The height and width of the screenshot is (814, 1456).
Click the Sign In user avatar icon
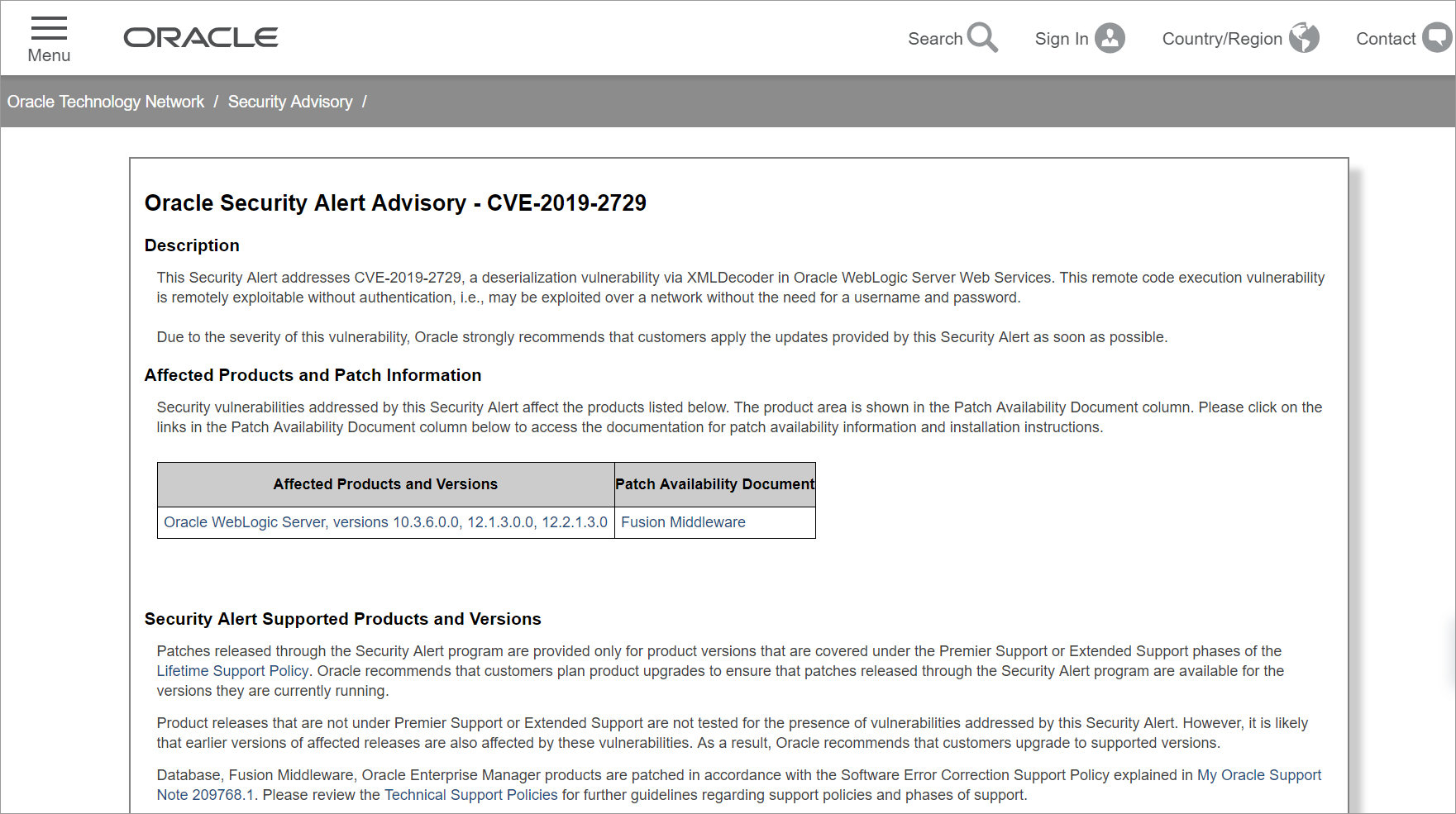[x=1110, y=38]
